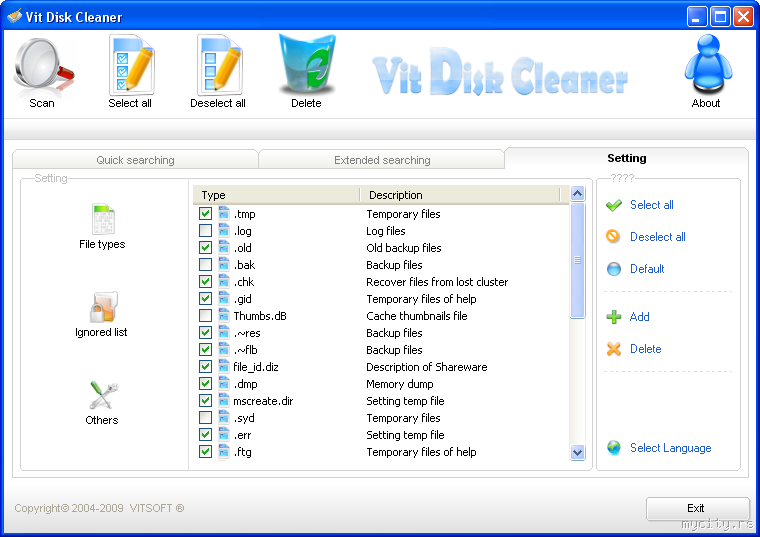Click the Deselect all toolbar icon

(219, 65)
